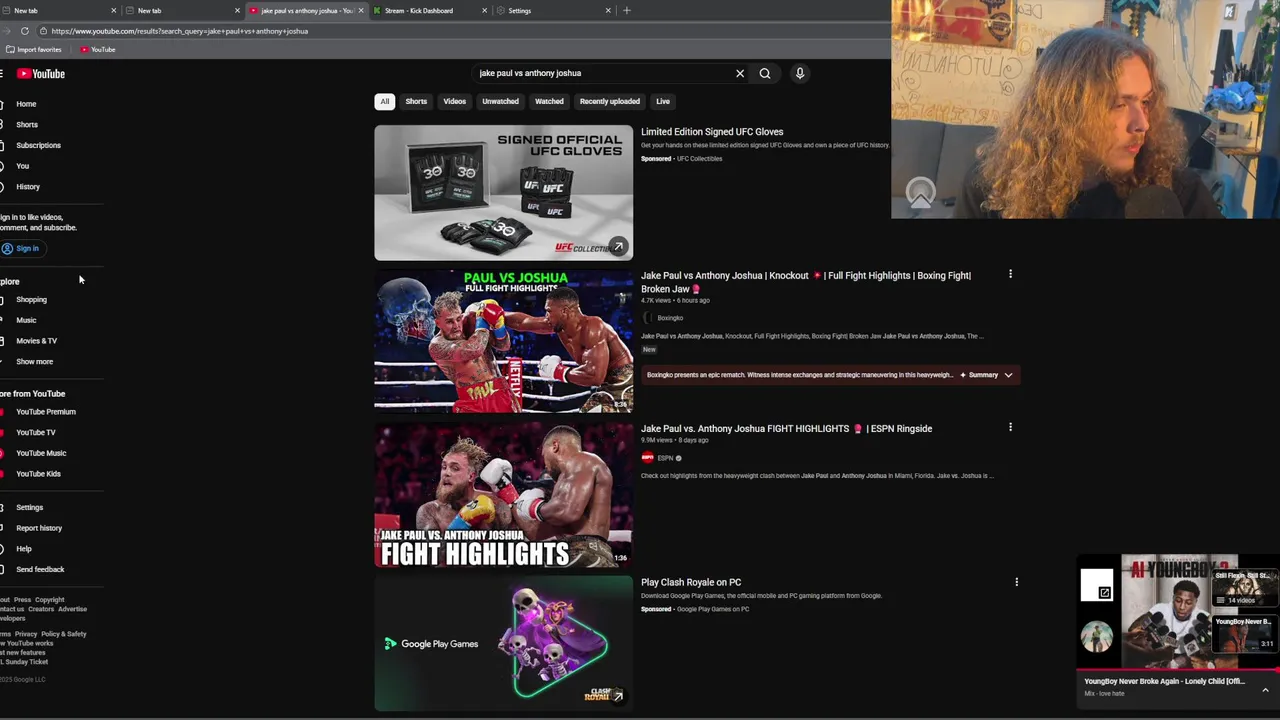Open Shopping in Explore section
The height and width of the screenshot is (720, 1280).
(x=31, y=299)
